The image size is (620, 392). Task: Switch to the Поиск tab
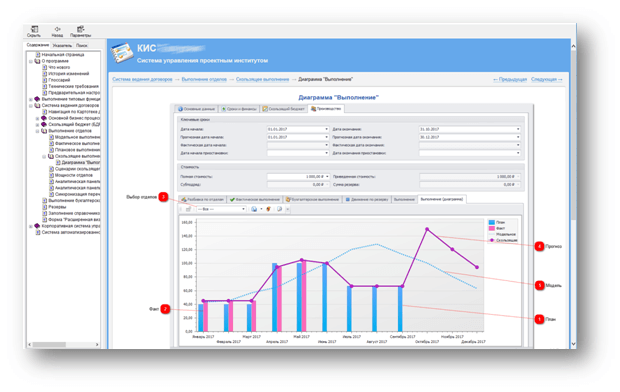coord(81,45)
